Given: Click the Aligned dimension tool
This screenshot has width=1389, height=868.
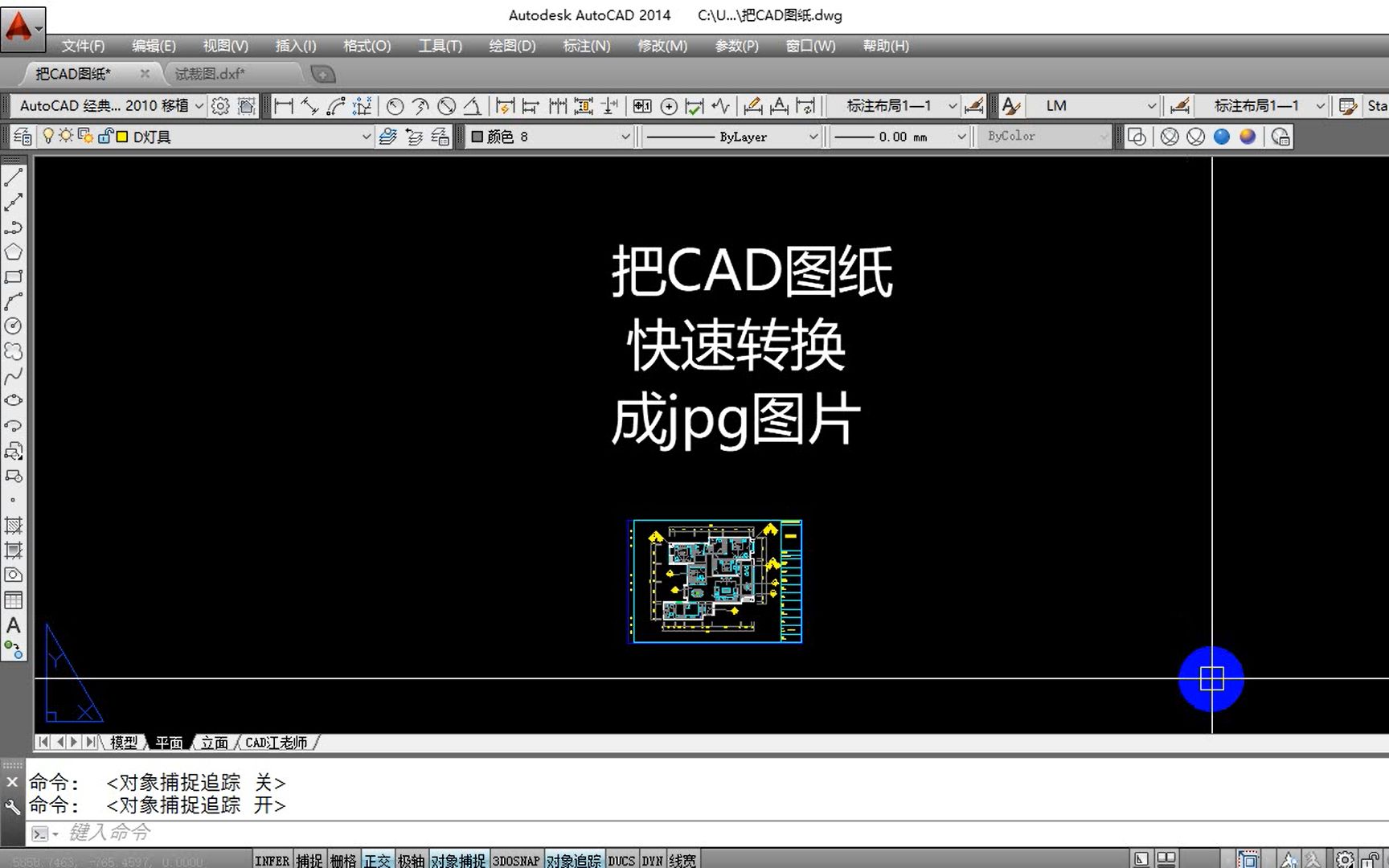Looking at the screenshot, I should pyautogui.click(x=310, y=106).
